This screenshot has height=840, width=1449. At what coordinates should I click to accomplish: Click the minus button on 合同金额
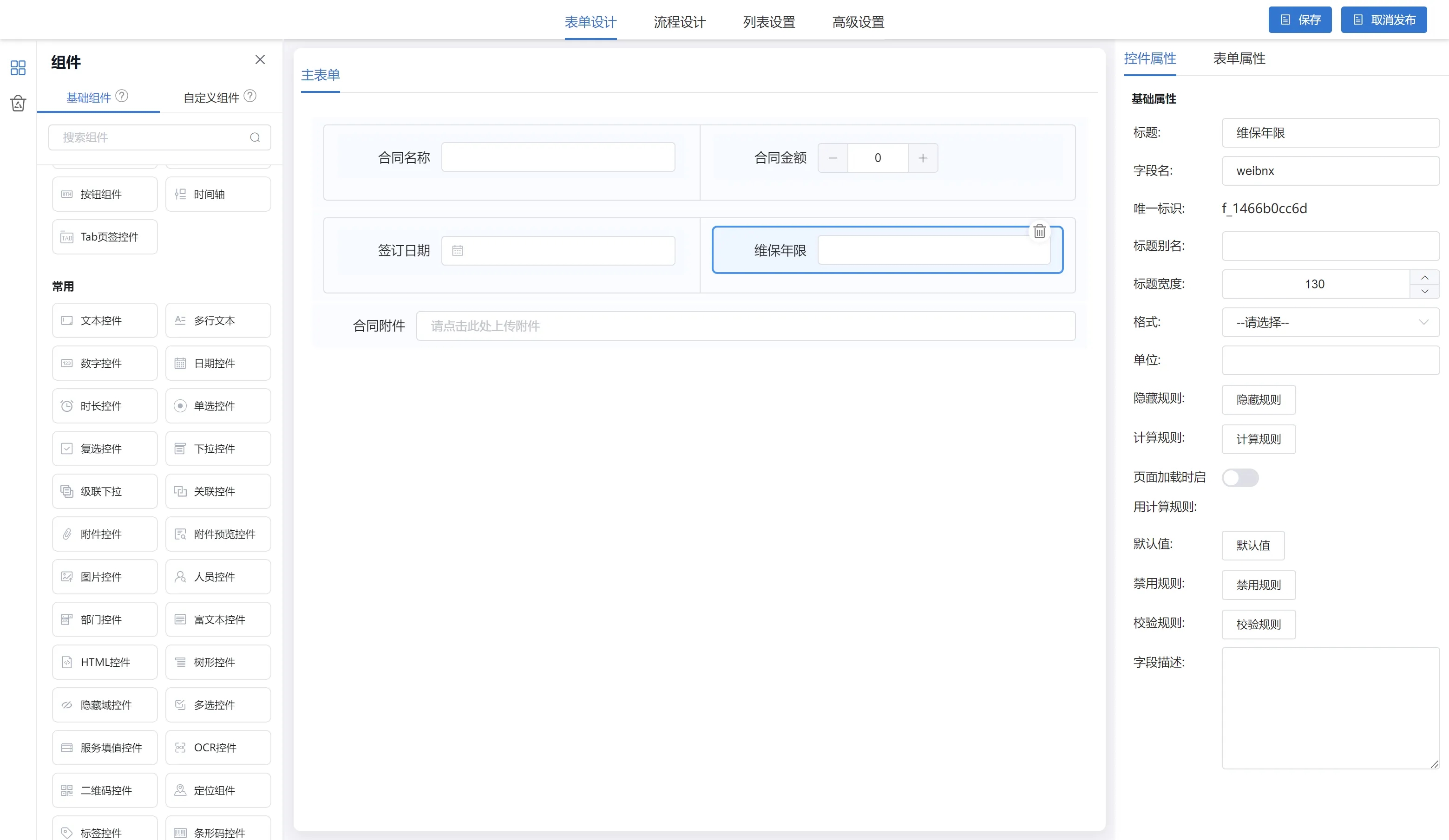[833, 158]
